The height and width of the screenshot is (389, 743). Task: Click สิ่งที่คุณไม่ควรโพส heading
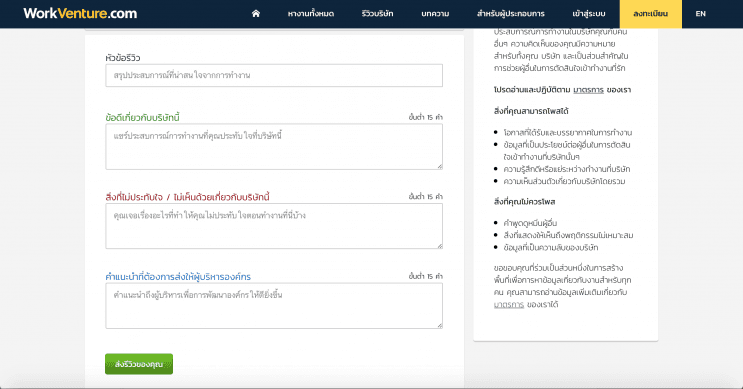[x=525, y=202]
